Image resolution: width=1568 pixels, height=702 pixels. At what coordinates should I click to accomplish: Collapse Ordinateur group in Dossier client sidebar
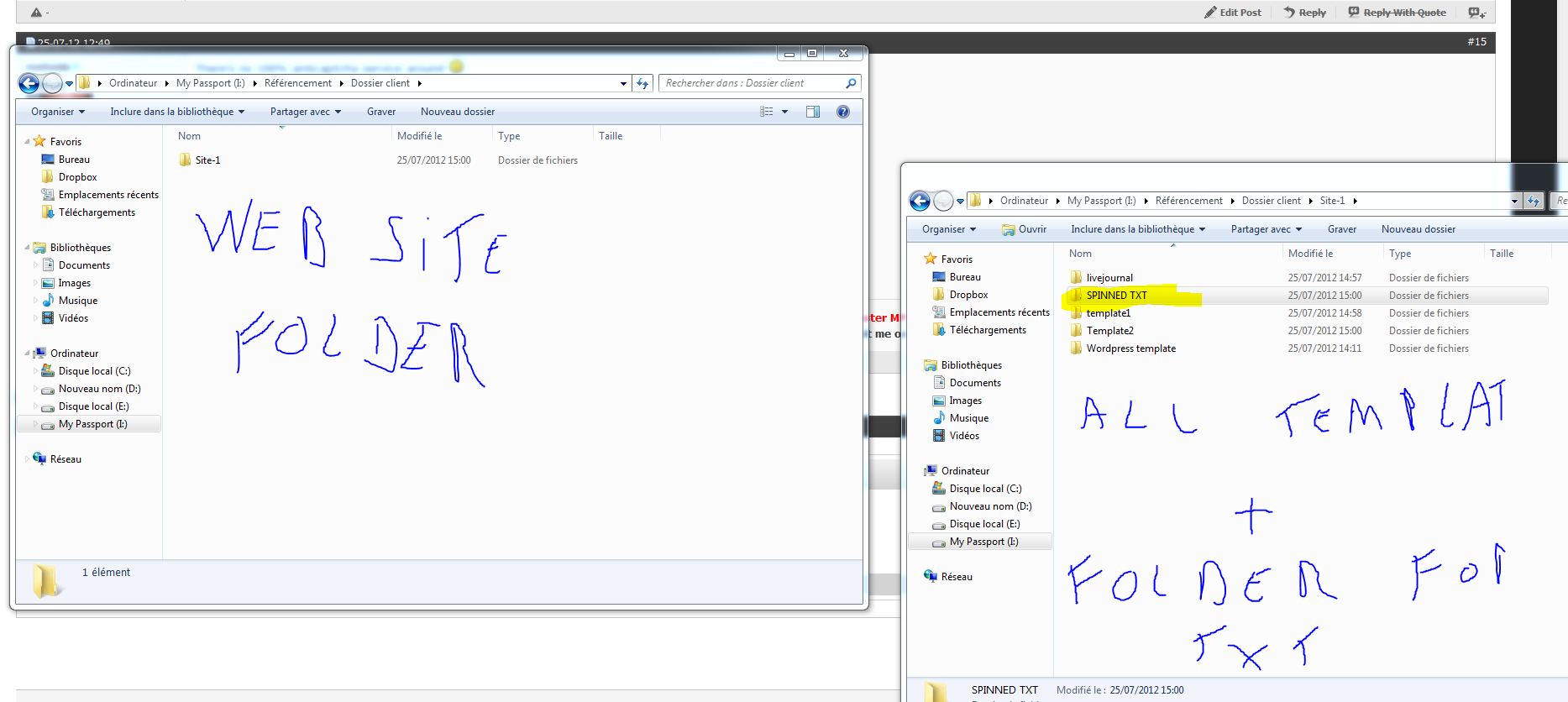(27, 354)
